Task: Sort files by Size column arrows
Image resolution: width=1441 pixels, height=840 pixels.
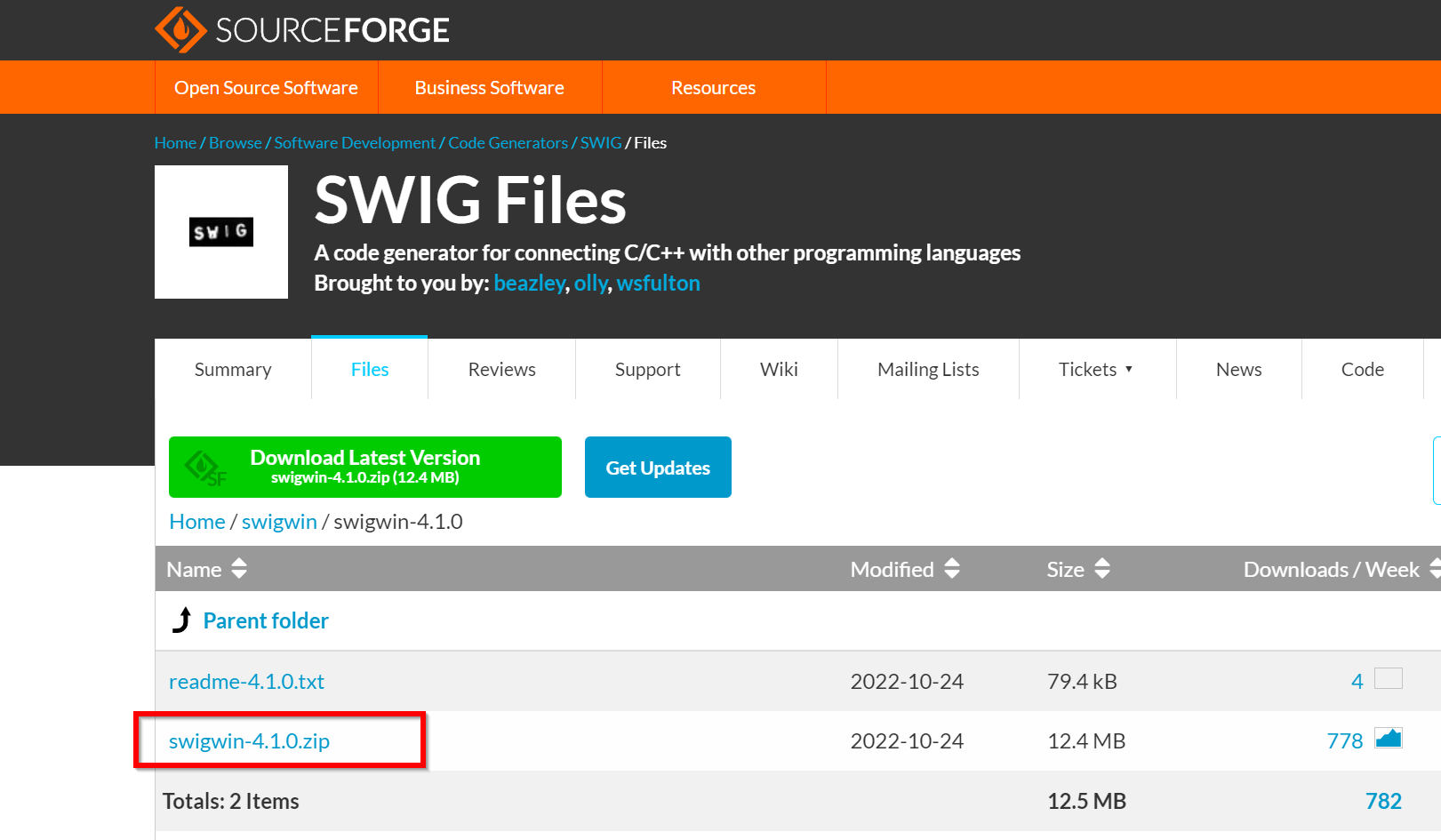Action: pyautogui.click(x=1102, y=569)
